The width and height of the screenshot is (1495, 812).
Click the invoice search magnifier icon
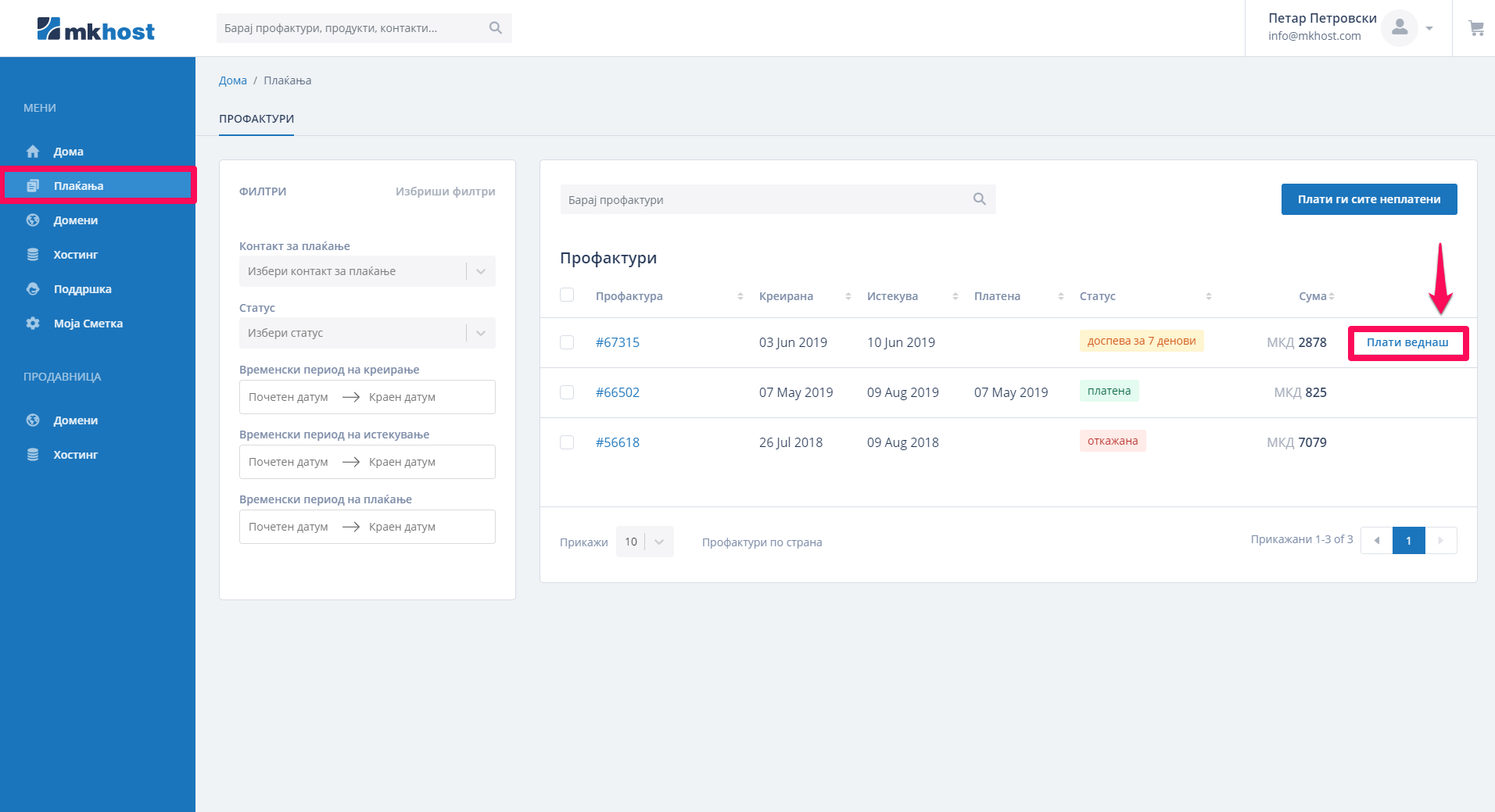pos(979,199)
